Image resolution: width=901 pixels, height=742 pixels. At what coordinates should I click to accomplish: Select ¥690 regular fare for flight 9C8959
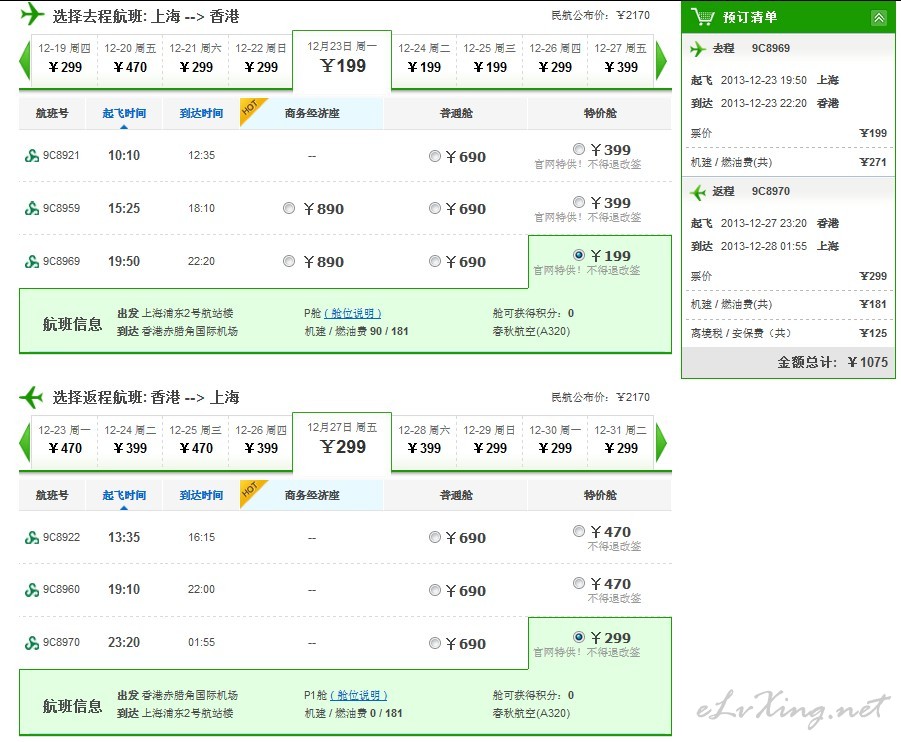coord(435,208)
